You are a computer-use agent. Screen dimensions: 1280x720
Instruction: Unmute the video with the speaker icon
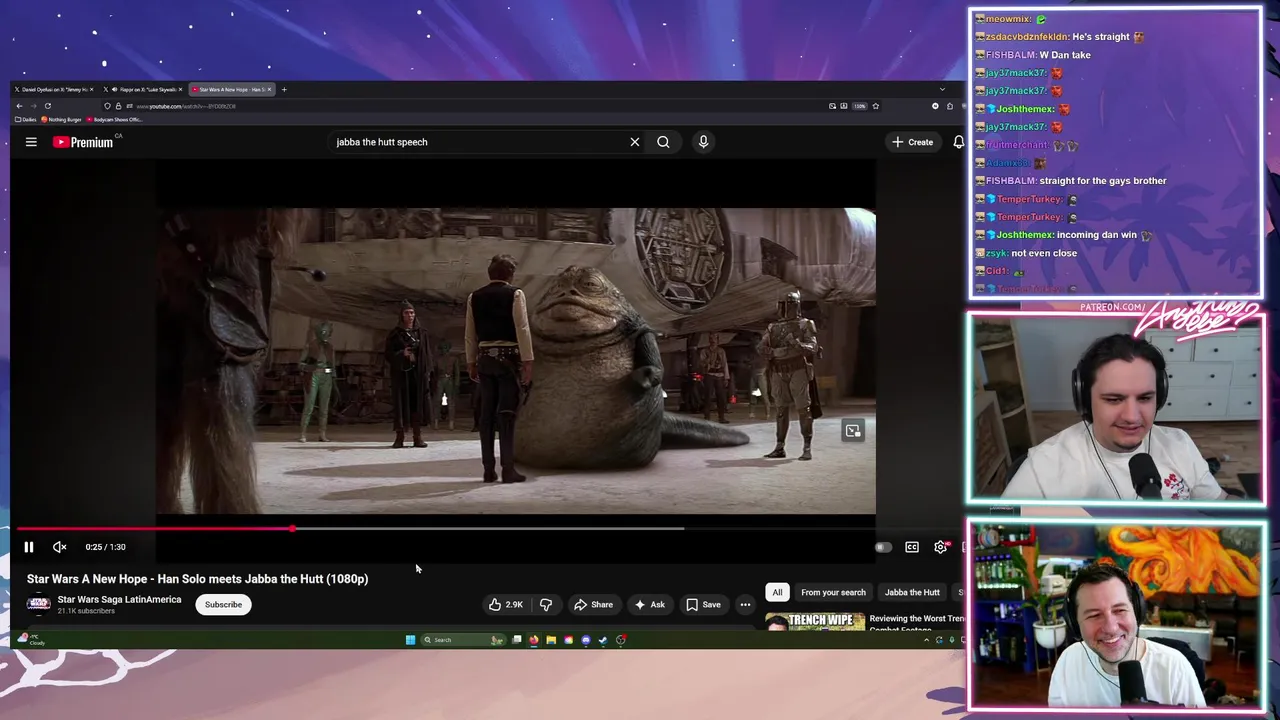[59, 547]
